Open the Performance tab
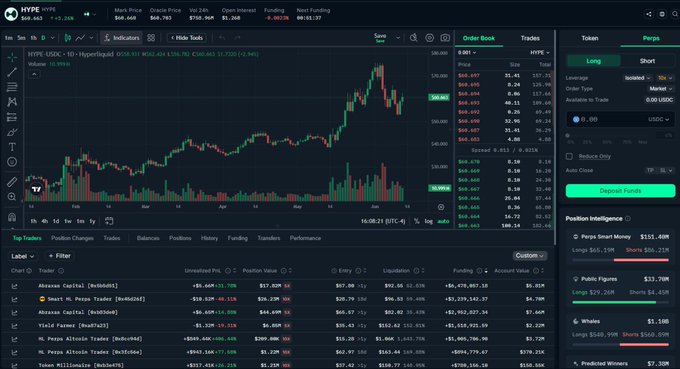 (305, 238)
